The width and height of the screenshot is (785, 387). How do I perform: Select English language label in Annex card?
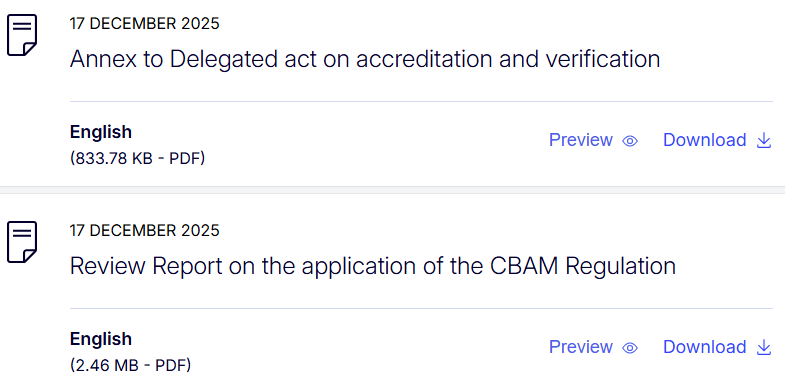[101, 133]
